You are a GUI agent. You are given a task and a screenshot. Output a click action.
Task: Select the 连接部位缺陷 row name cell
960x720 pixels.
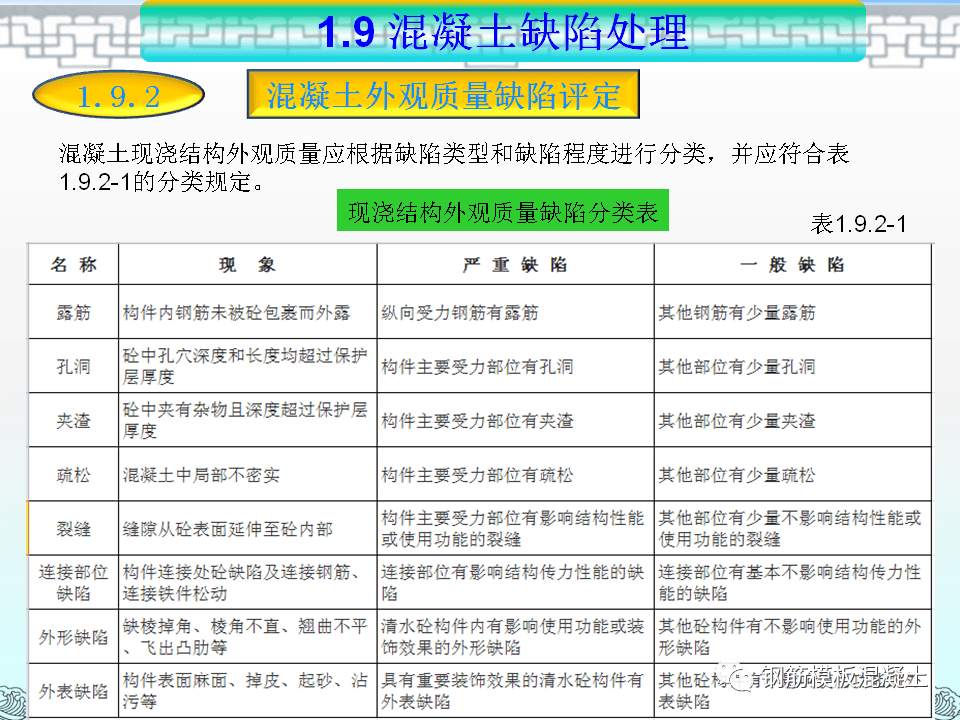pyautogui.click(x=74, y=583)
